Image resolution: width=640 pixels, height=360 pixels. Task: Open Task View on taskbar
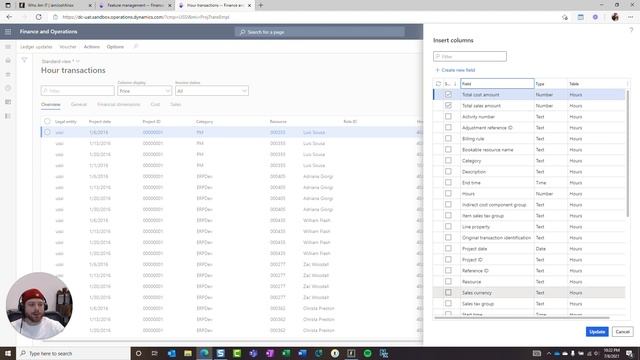155,353
